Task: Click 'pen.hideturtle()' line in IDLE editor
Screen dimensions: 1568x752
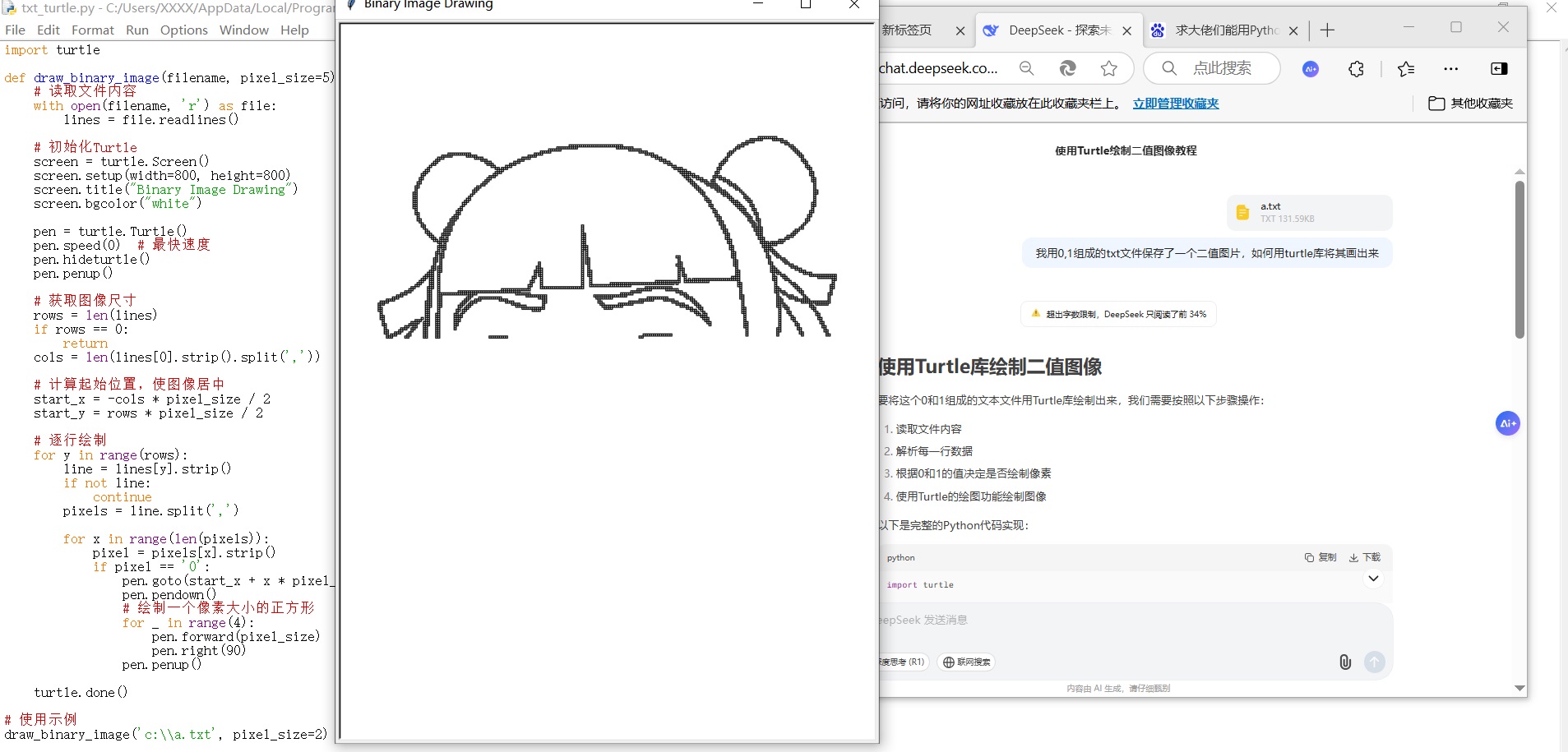Action: coord(91,260)
